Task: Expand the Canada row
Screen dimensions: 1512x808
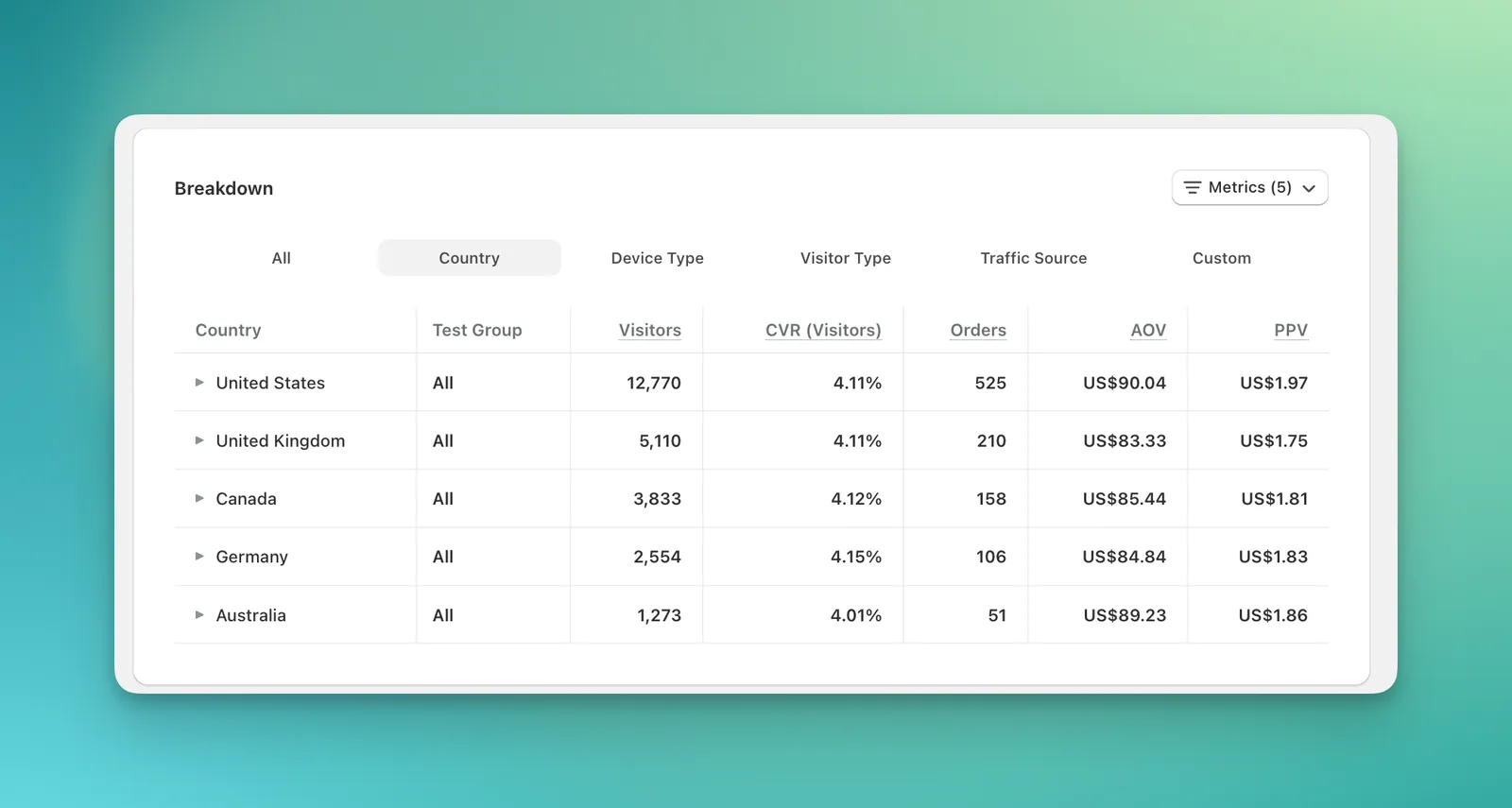Action: click(199, 498)
